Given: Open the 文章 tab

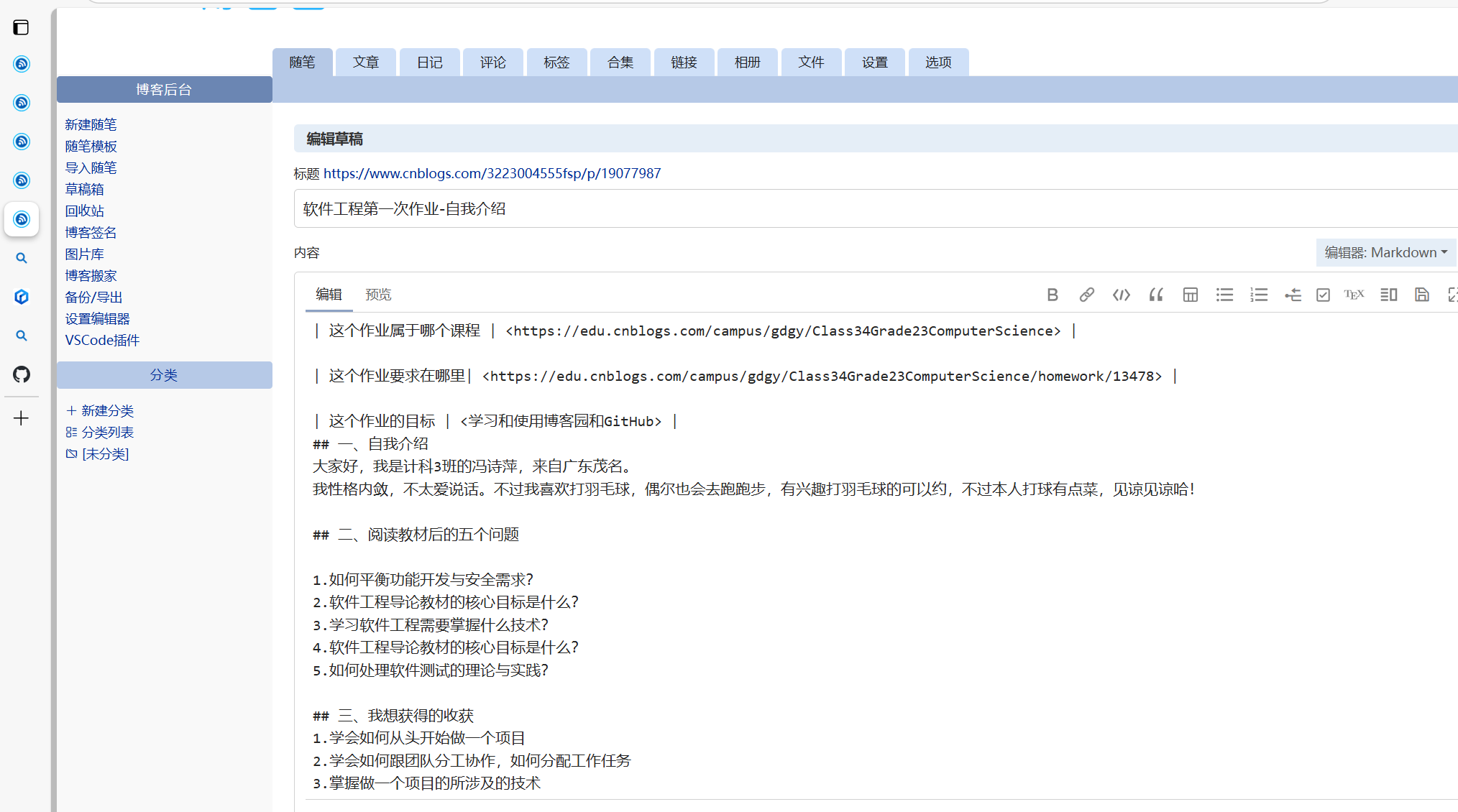Looking at the screenshot, I should coord(365,63).
